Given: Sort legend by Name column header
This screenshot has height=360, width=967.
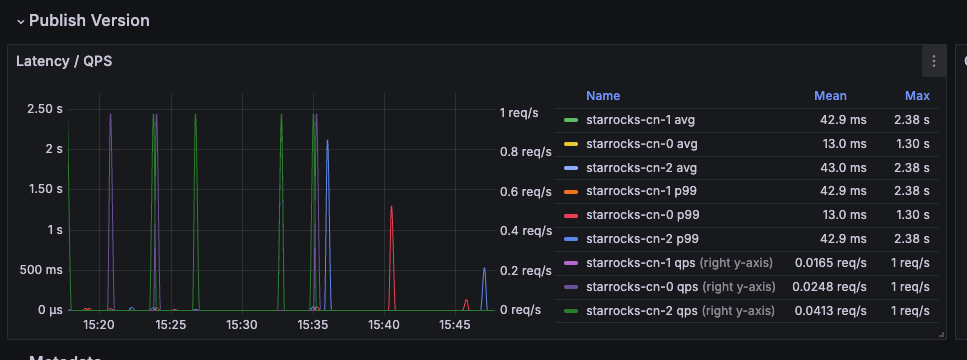Looking at the screenshot, I should [x=603, y=96].
